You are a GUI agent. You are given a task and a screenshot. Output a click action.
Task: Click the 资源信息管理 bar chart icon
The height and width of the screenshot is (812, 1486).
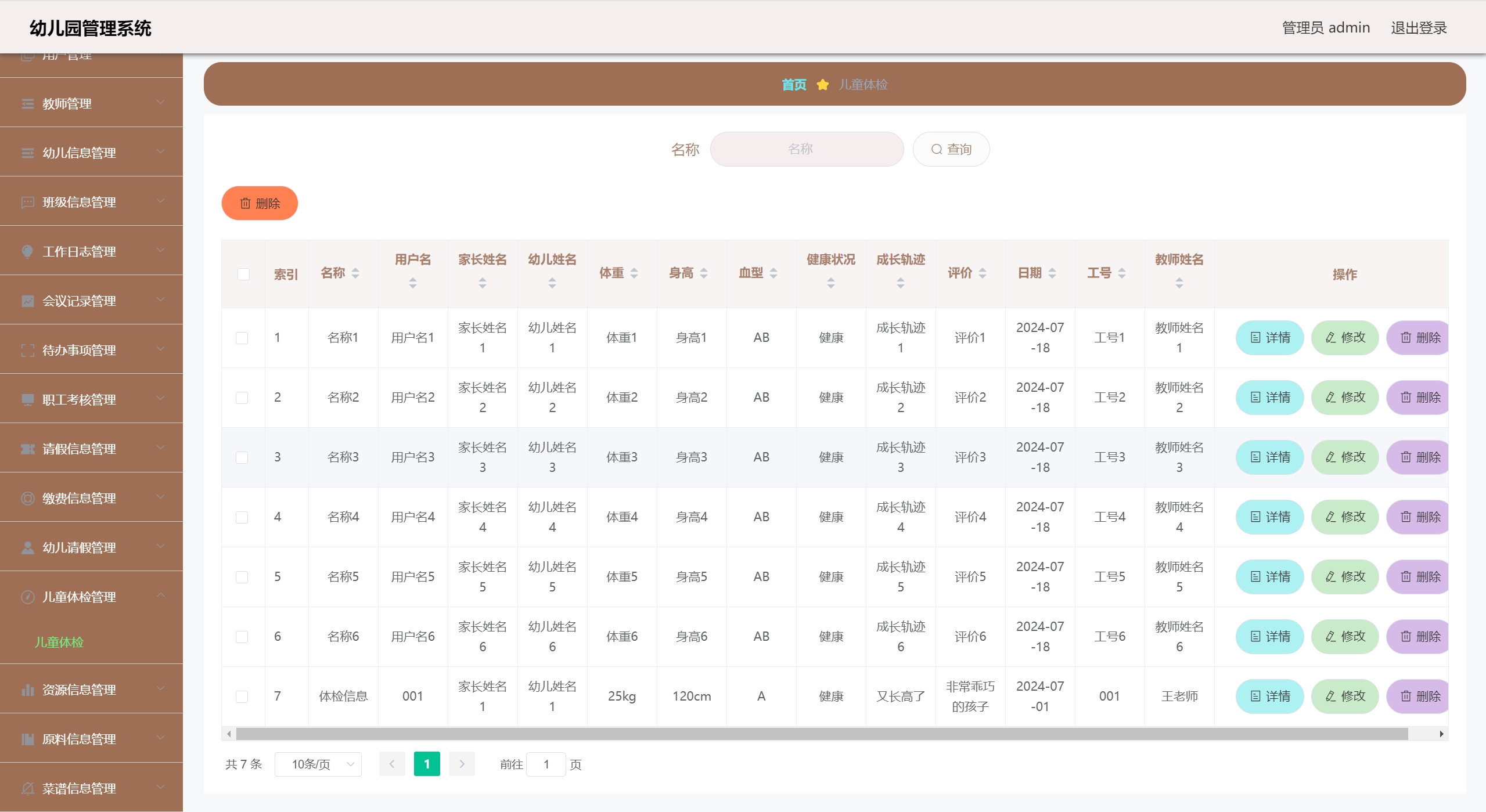pyautogui.click(x=27, y=690)
